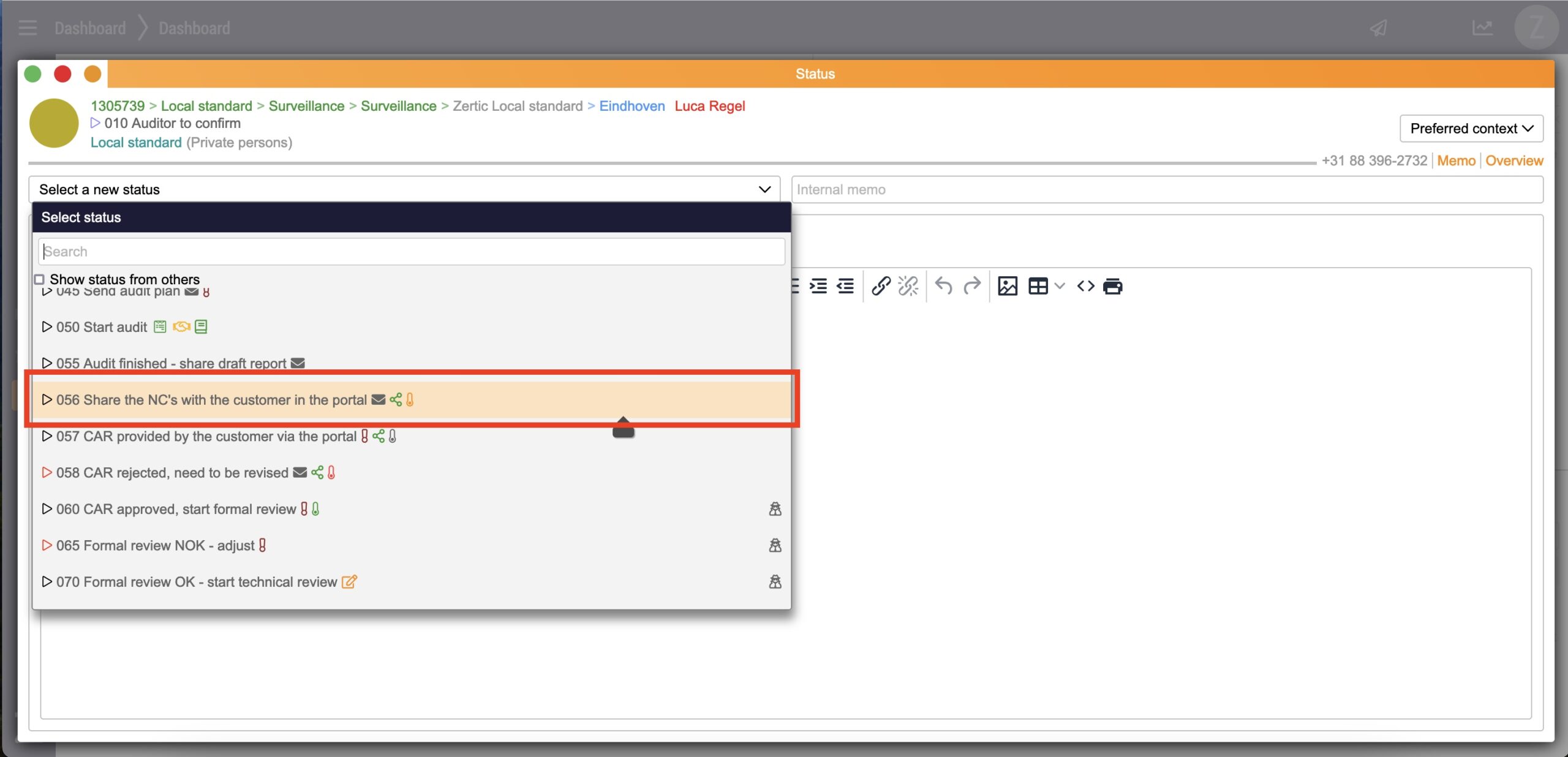Viewport: 1568px width, 757px height.
Task: Click the paper plane icon in top bar
Action: (1378, 28)
